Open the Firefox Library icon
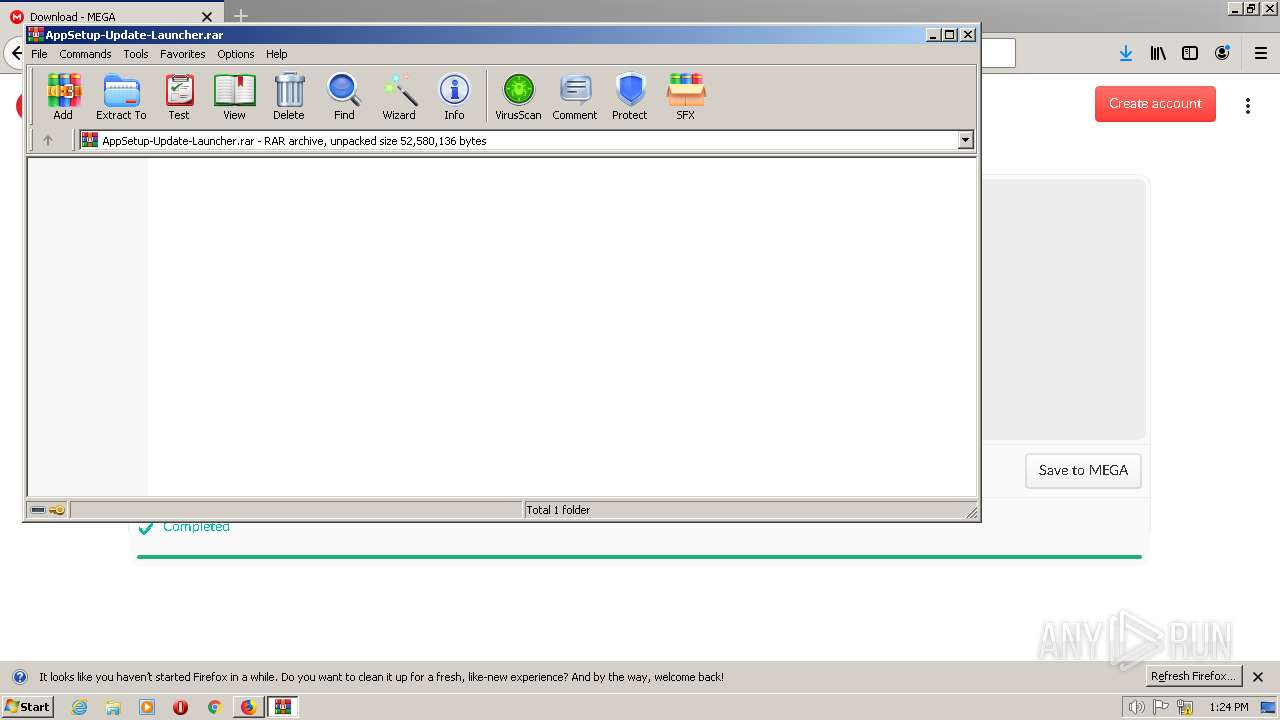 [x=1158, y=53]
